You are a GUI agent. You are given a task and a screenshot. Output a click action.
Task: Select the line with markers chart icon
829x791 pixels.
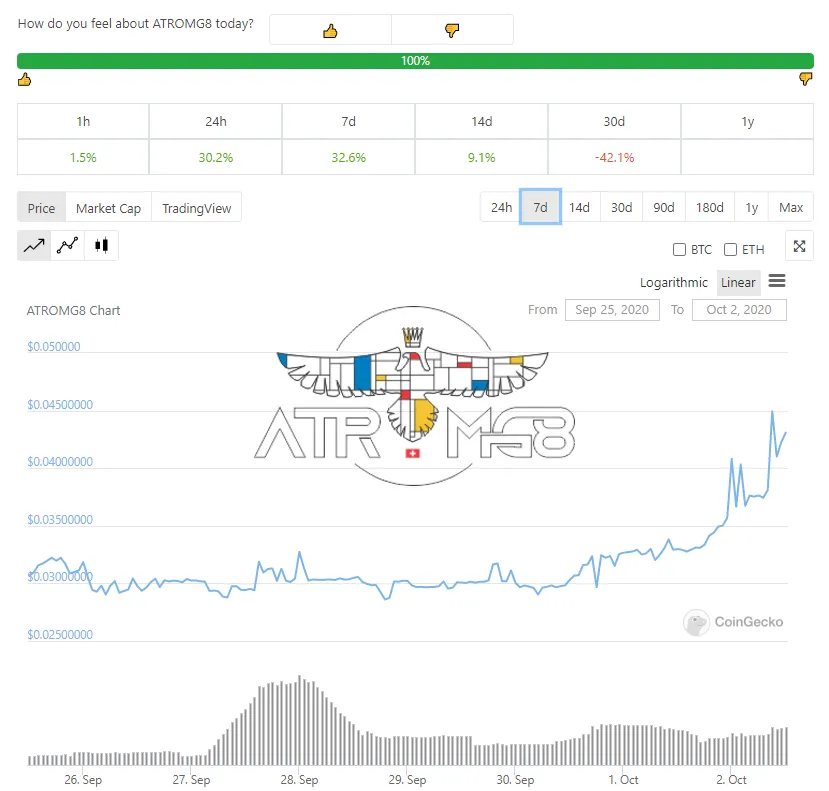[68, 245]
